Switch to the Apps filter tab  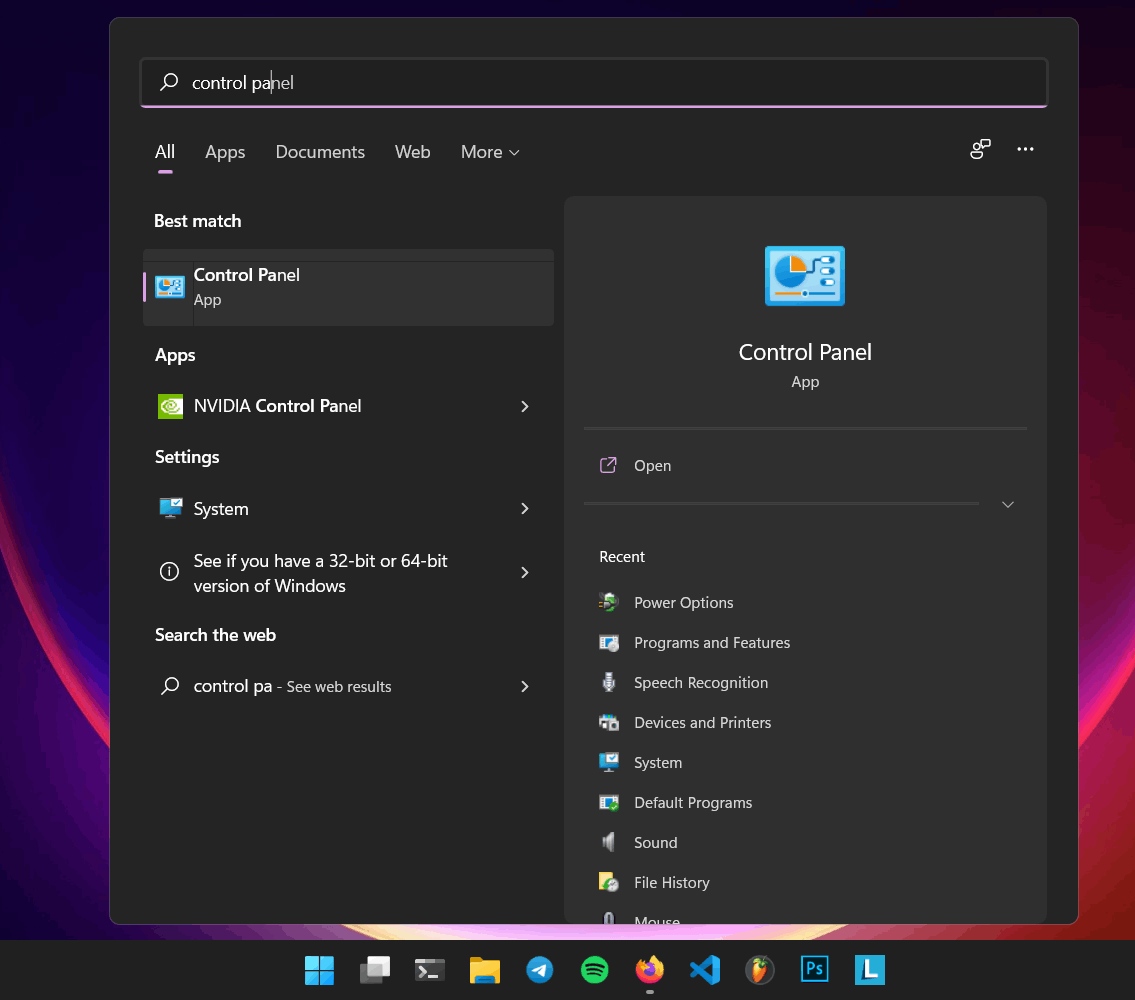pos(225,152)
